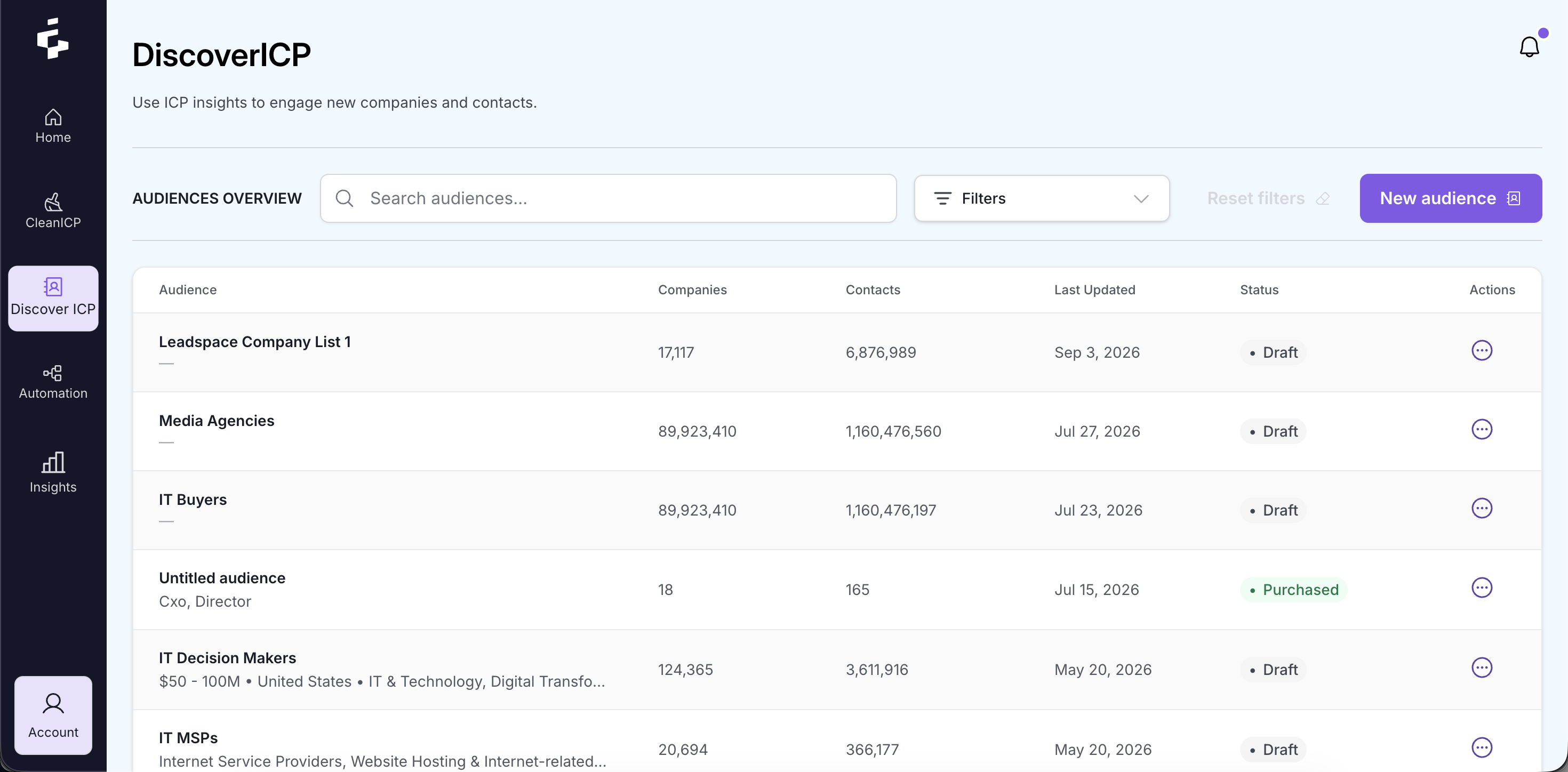Focus the Search audiences field
This screenshot has width=1568, height=772.
pos(608,198)
